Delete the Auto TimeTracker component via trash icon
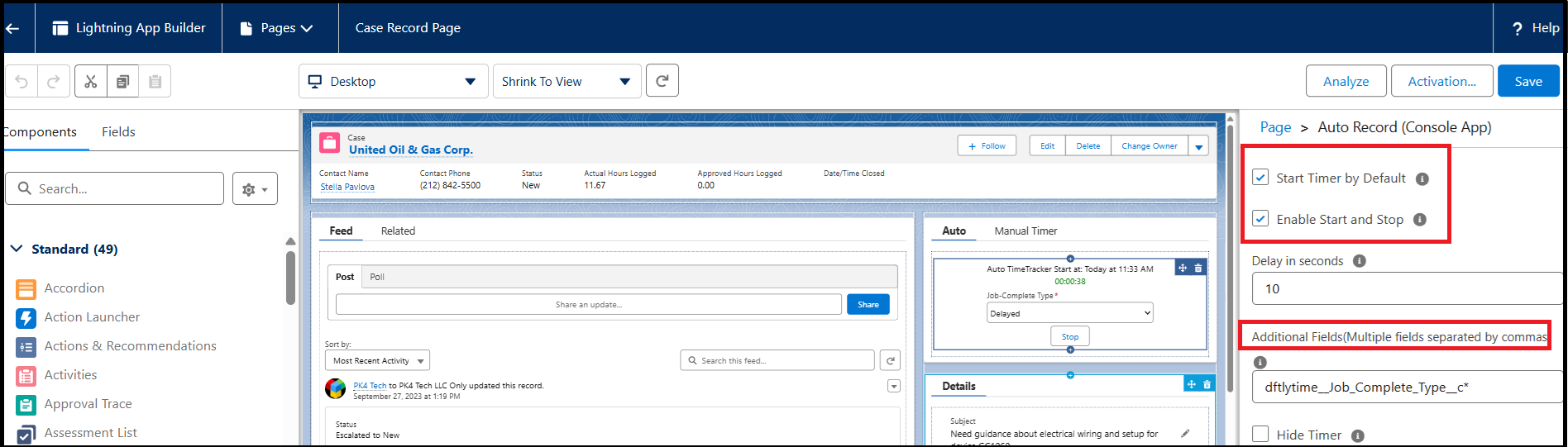The image size is (1568, 447). click(x=1198, y=268)
